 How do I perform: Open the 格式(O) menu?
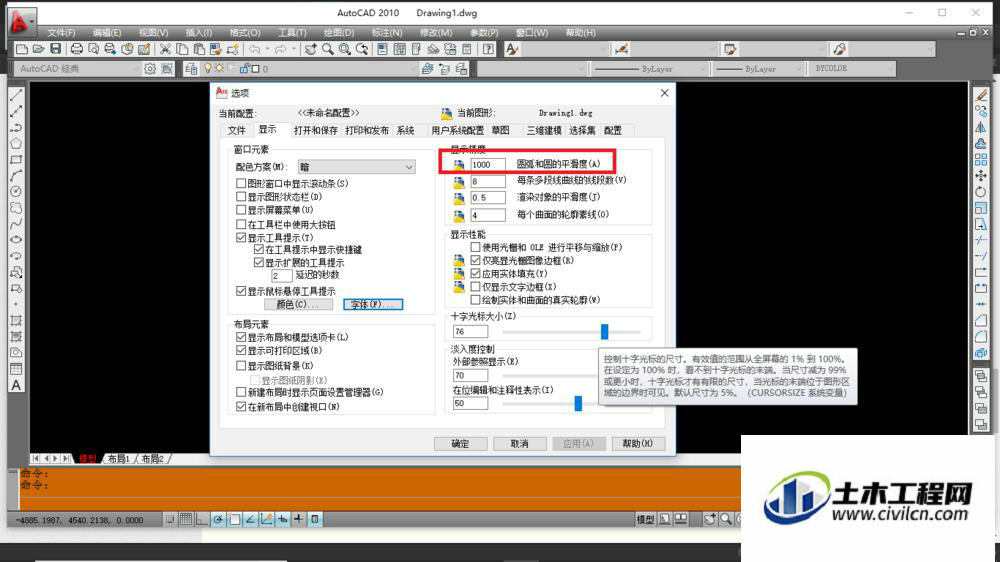point(245,32)
